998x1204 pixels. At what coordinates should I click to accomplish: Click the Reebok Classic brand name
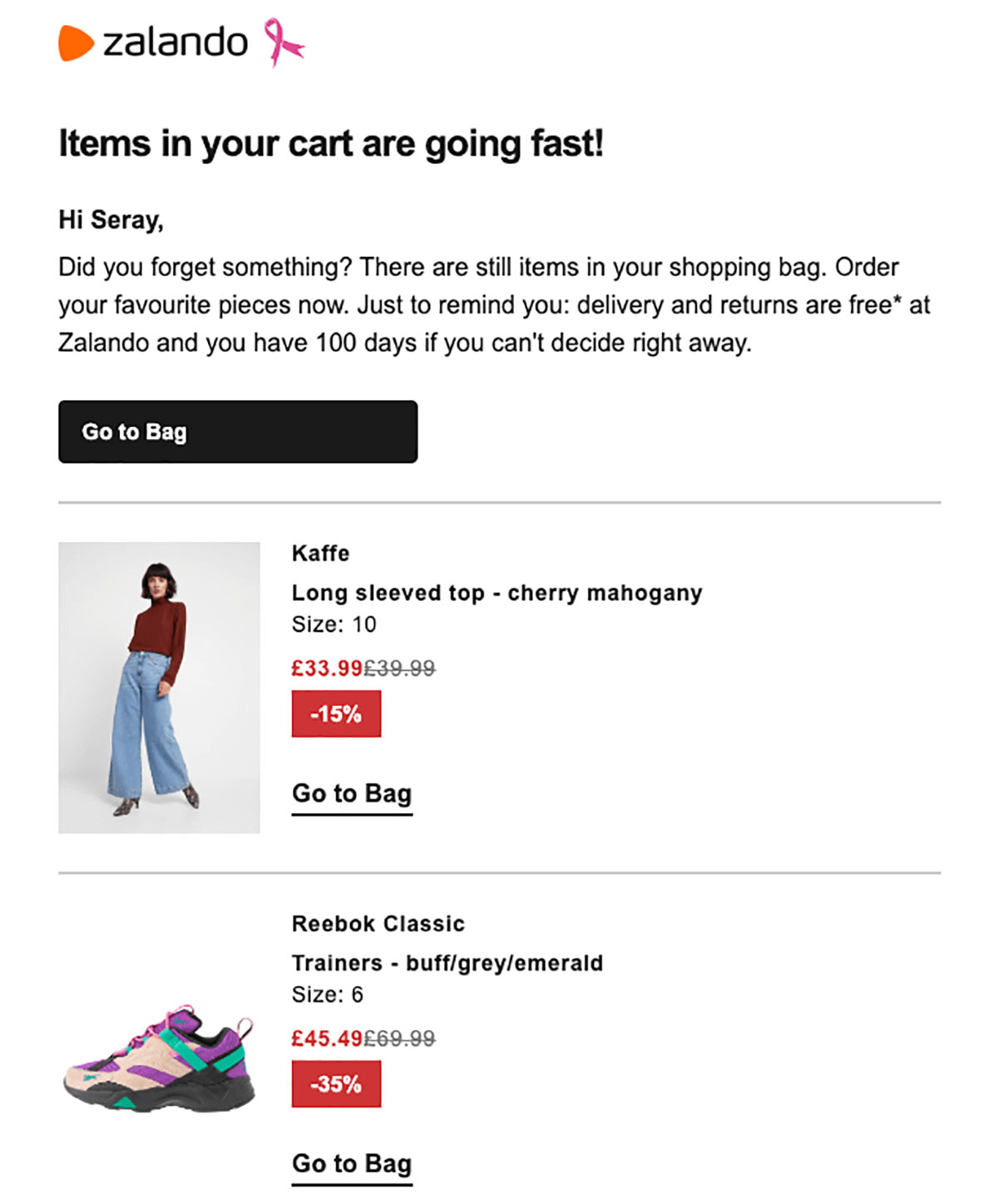pos(378,923)
